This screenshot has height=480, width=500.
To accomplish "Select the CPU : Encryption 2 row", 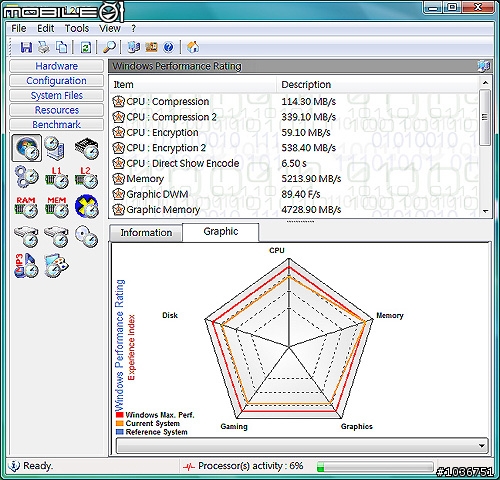I will [295, 148].
